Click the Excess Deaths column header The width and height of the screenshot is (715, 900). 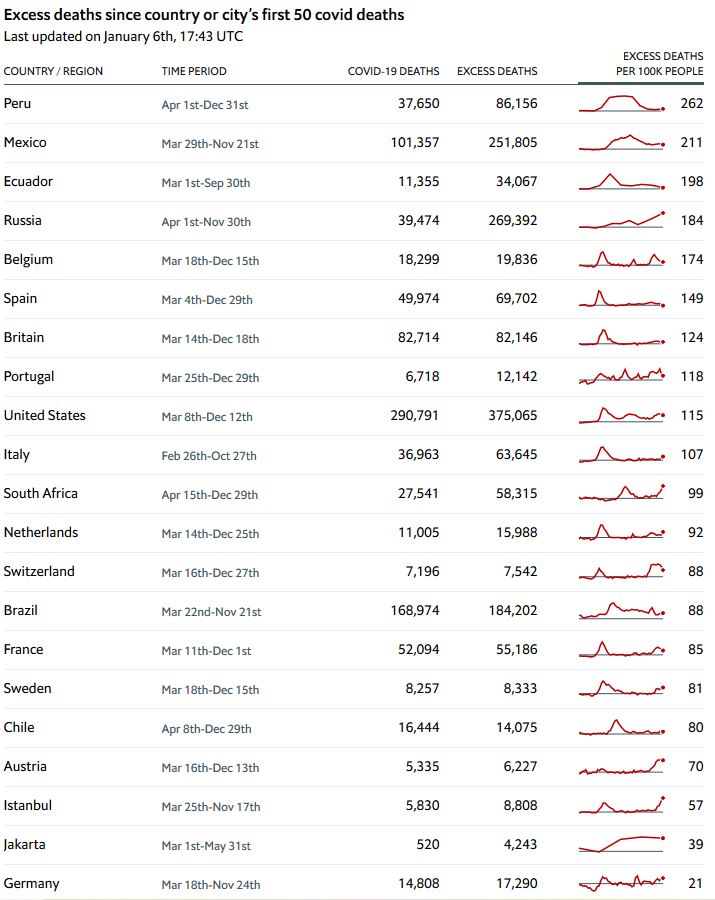pos(497,71)
